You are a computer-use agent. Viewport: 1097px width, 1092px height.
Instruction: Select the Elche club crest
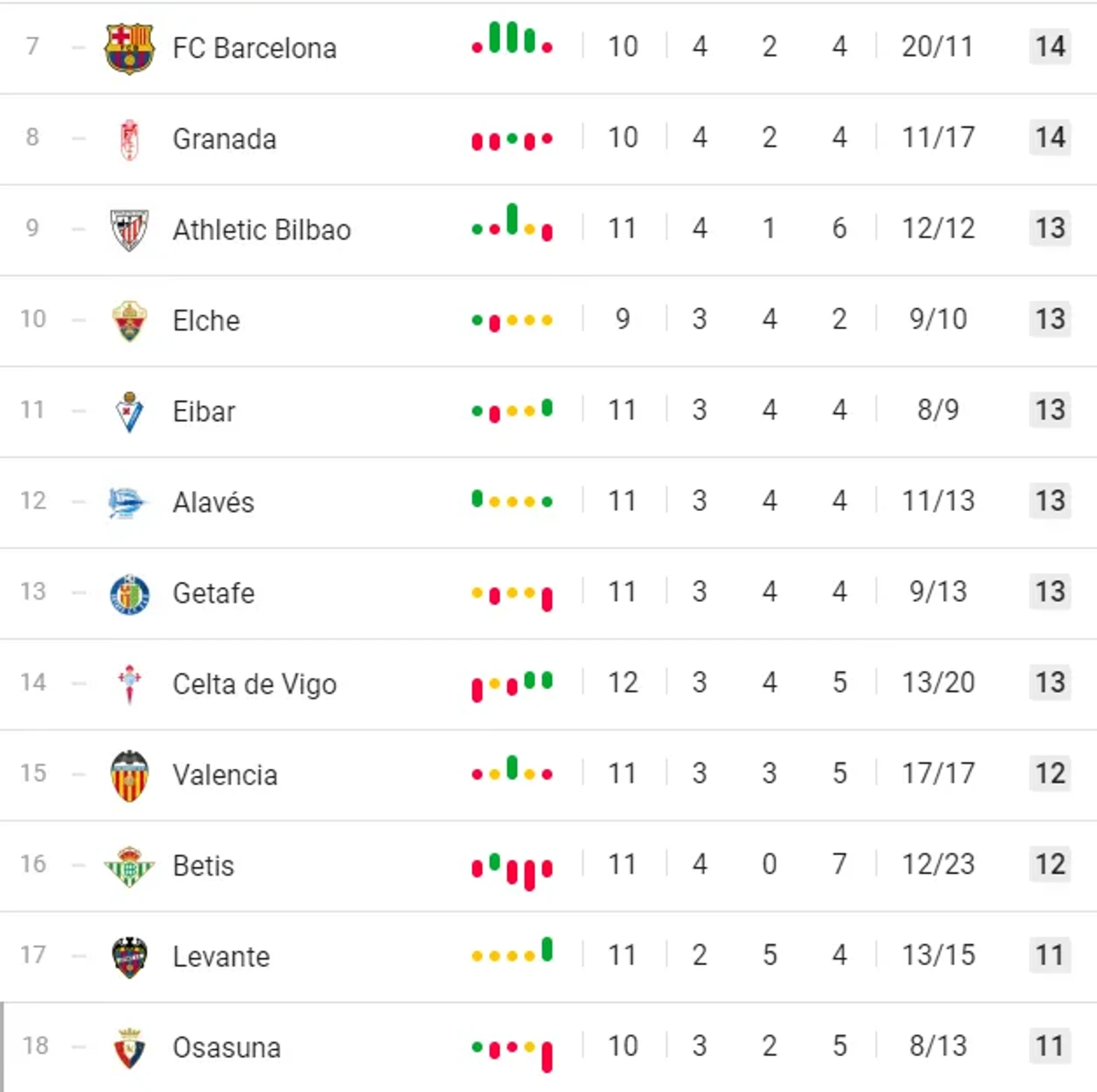click(x=129, y=321)
